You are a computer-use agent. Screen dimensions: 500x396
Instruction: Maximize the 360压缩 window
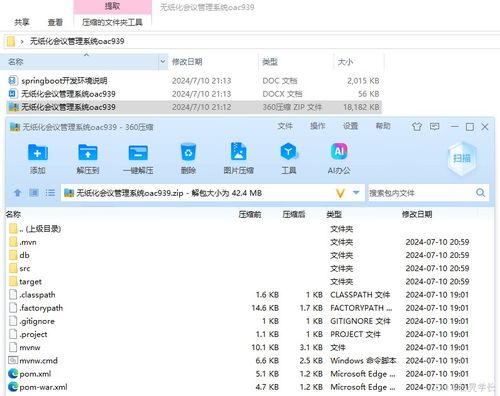point(470,127)
